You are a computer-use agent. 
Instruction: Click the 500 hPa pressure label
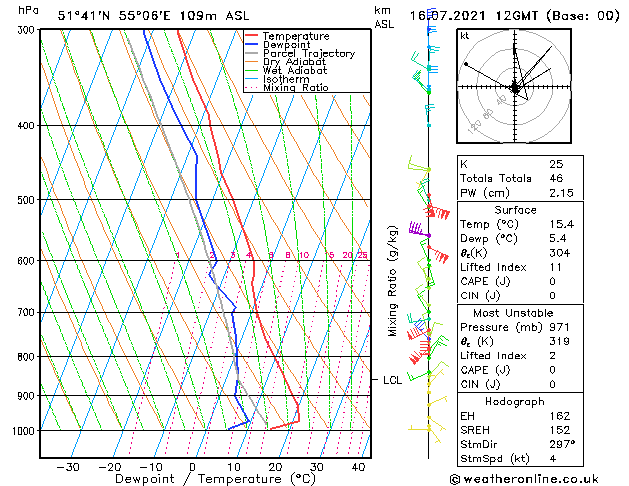click(26, 200)
